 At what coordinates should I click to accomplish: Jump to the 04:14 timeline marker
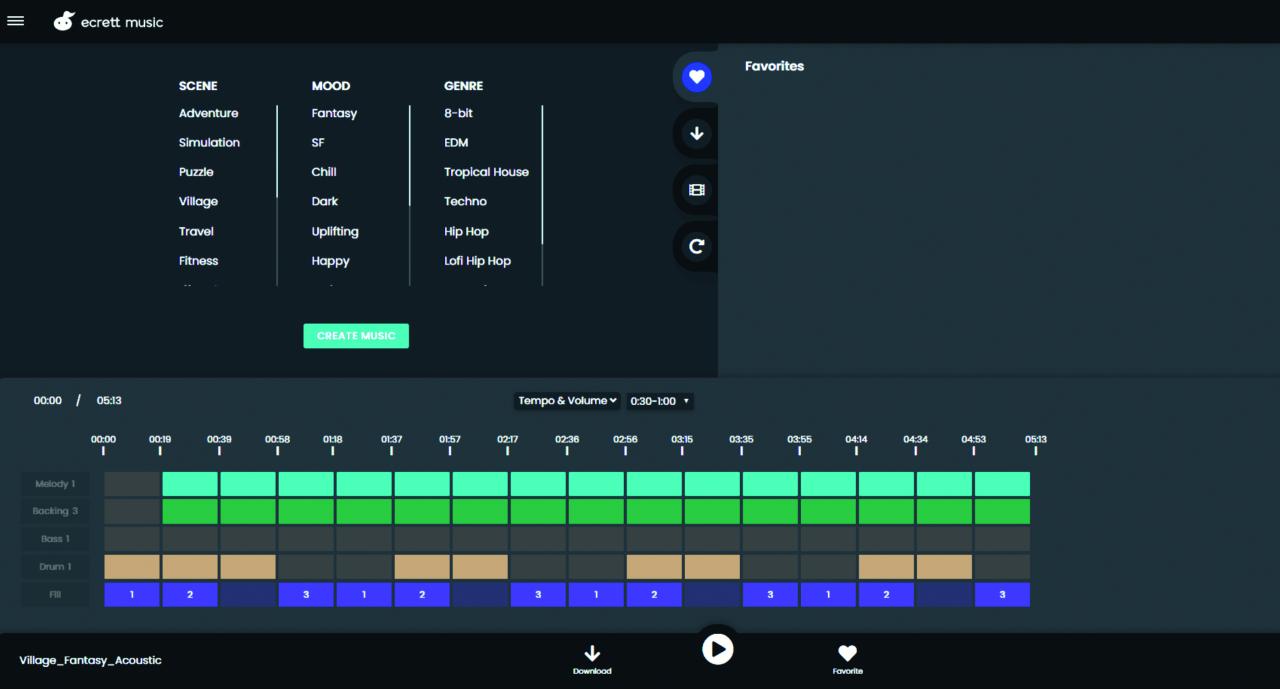click(857, 444)
